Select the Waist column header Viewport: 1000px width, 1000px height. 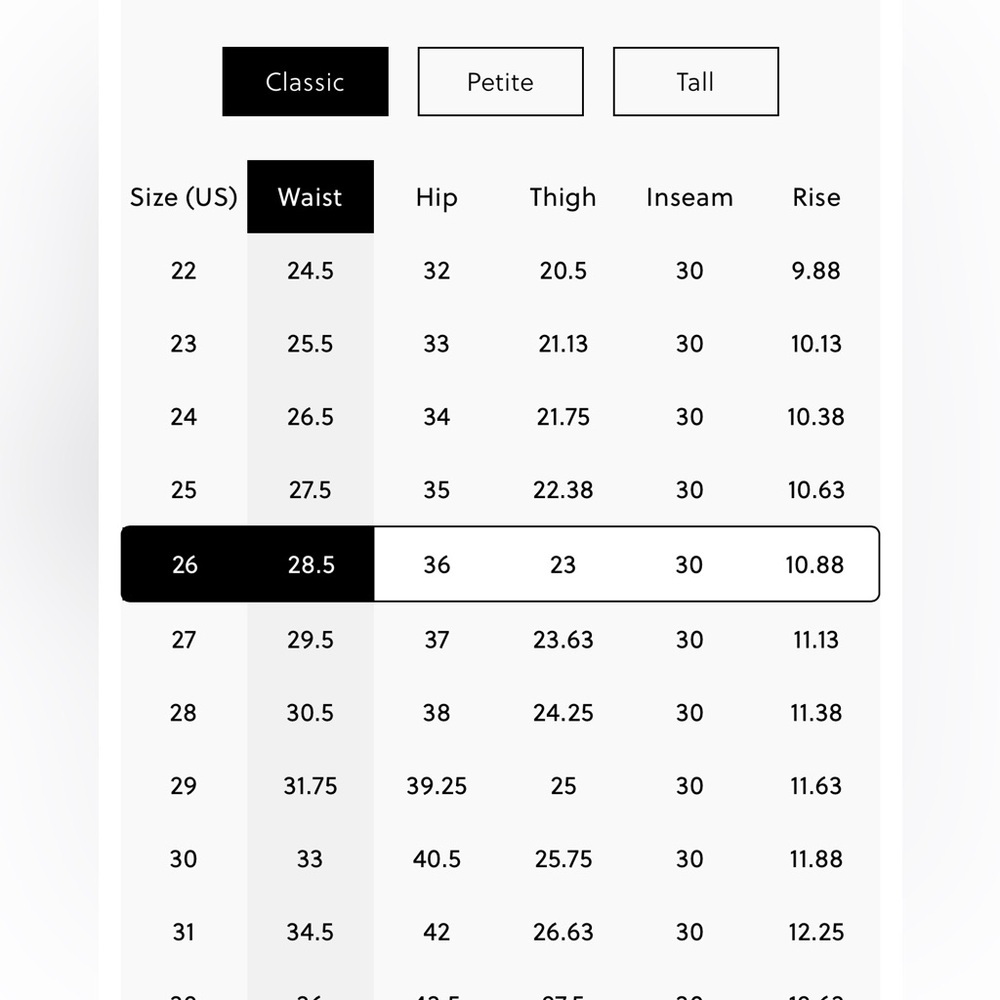click(x=310, y=197)
